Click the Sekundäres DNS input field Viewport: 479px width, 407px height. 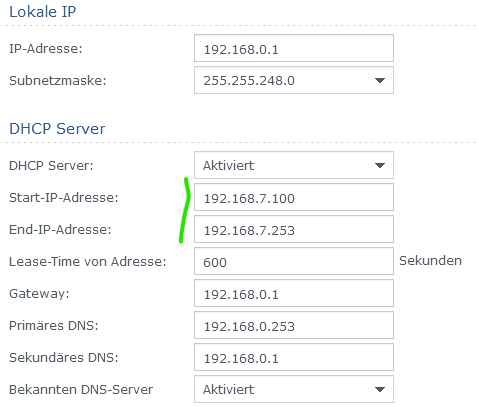point(294,357)
